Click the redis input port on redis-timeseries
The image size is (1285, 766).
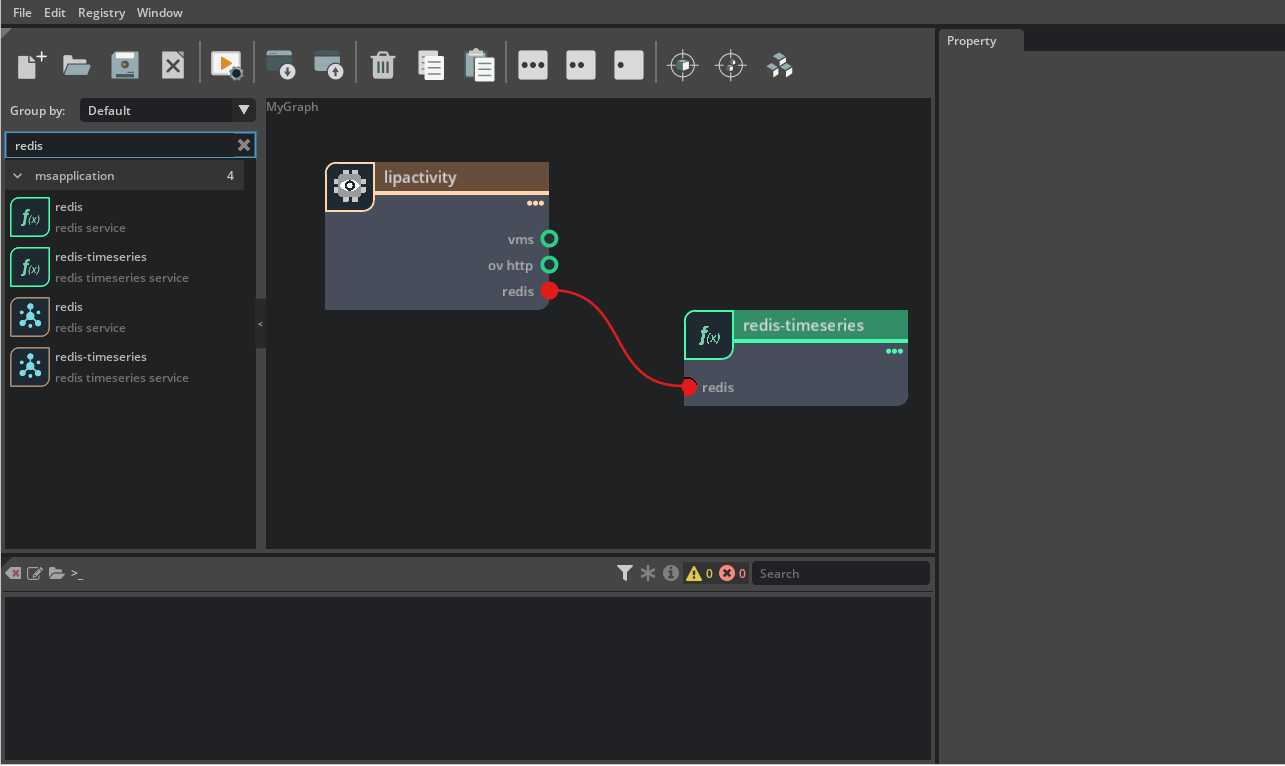[x=689, y=387]
